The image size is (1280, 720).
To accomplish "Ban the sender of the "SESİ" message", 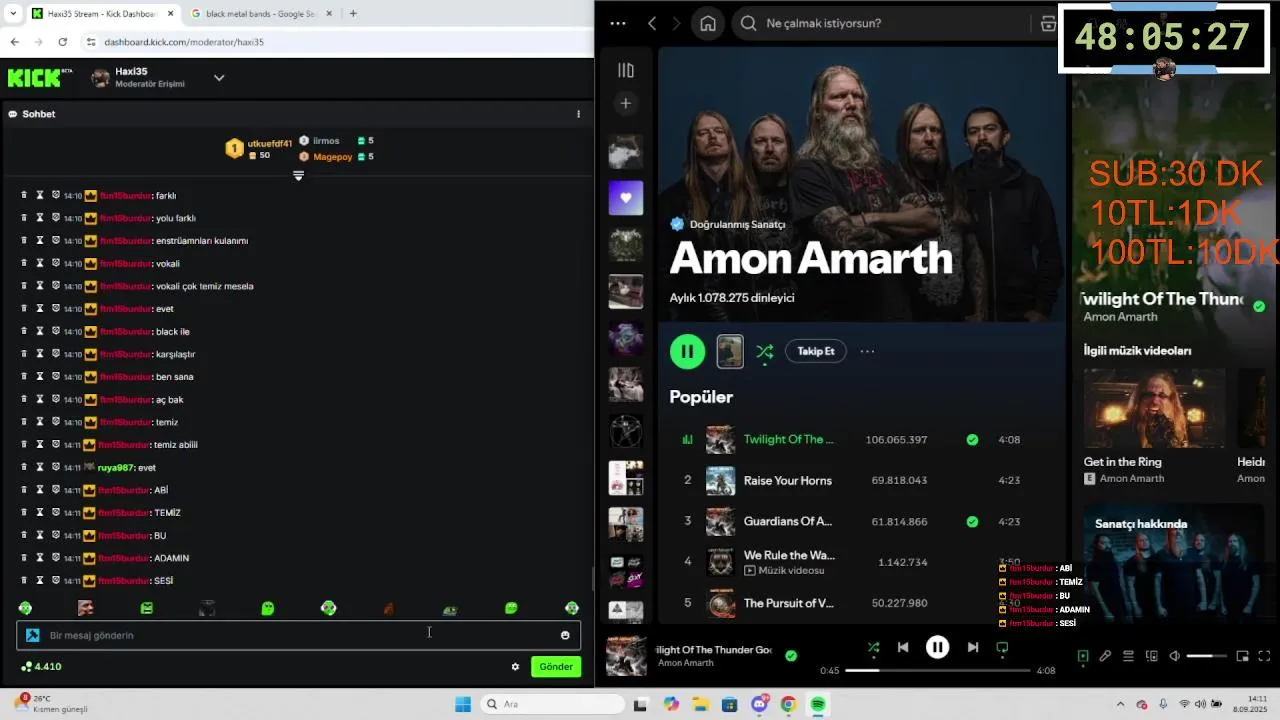I will tap(56, 580).
